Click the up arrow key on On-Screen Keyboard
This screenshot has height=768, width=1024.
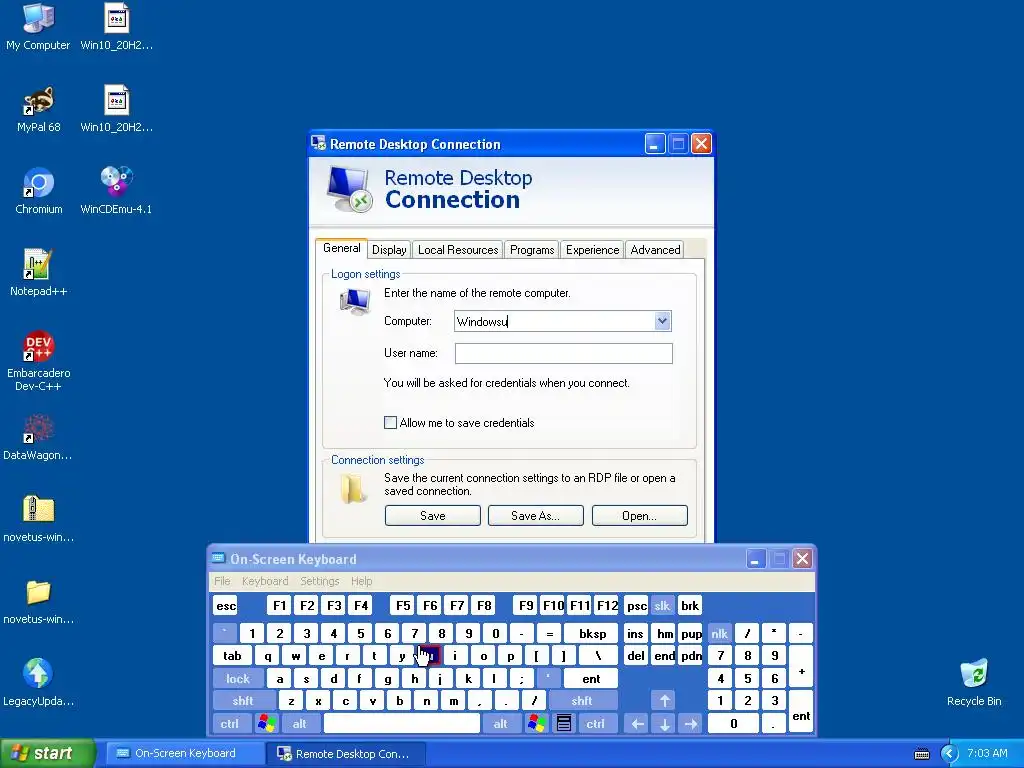coord(664,701)
